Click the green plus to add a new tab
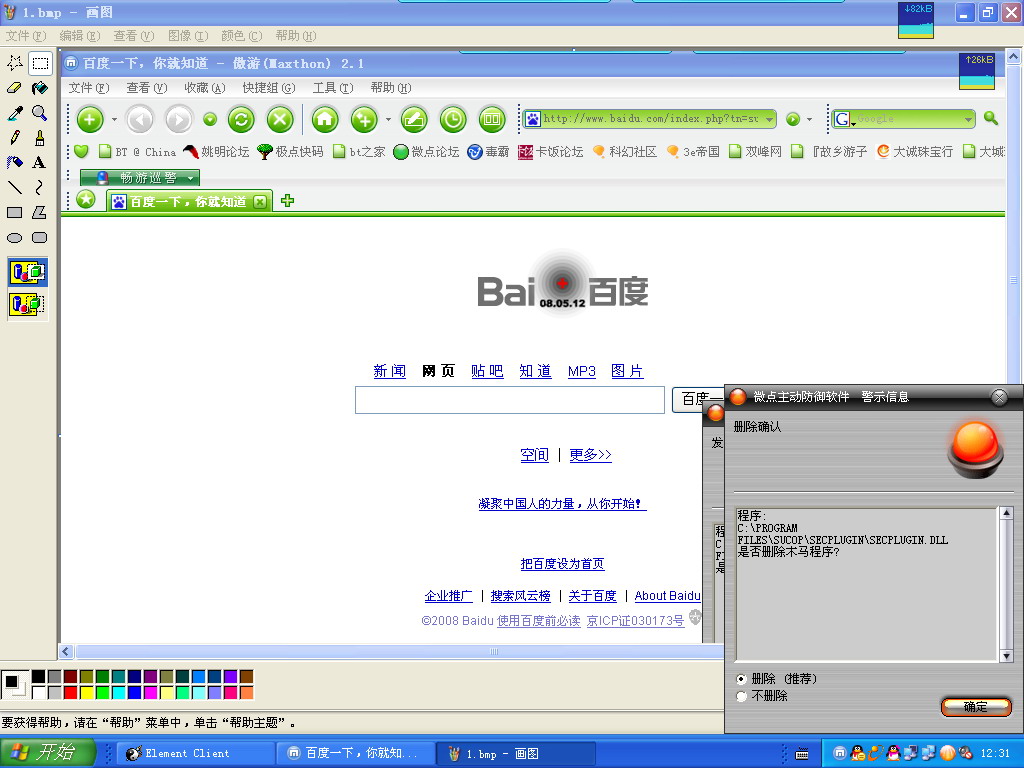1024x768 pixels. 287,200
